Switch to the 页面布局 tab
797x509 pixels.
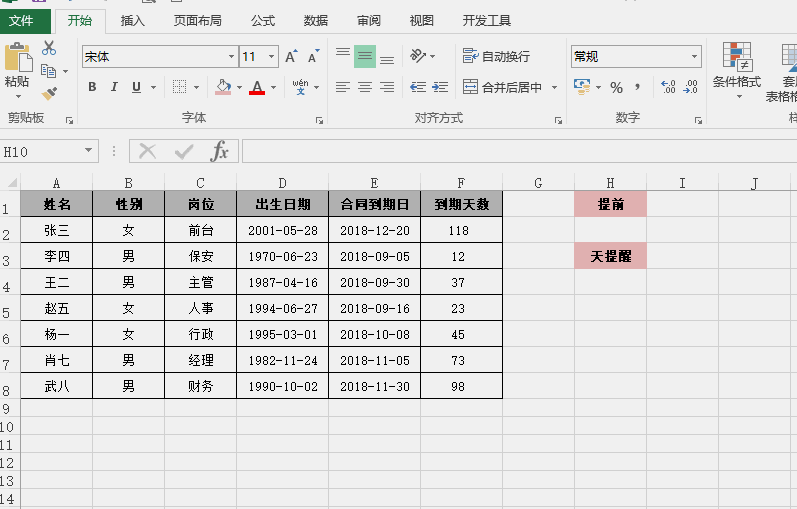point(197,21)
